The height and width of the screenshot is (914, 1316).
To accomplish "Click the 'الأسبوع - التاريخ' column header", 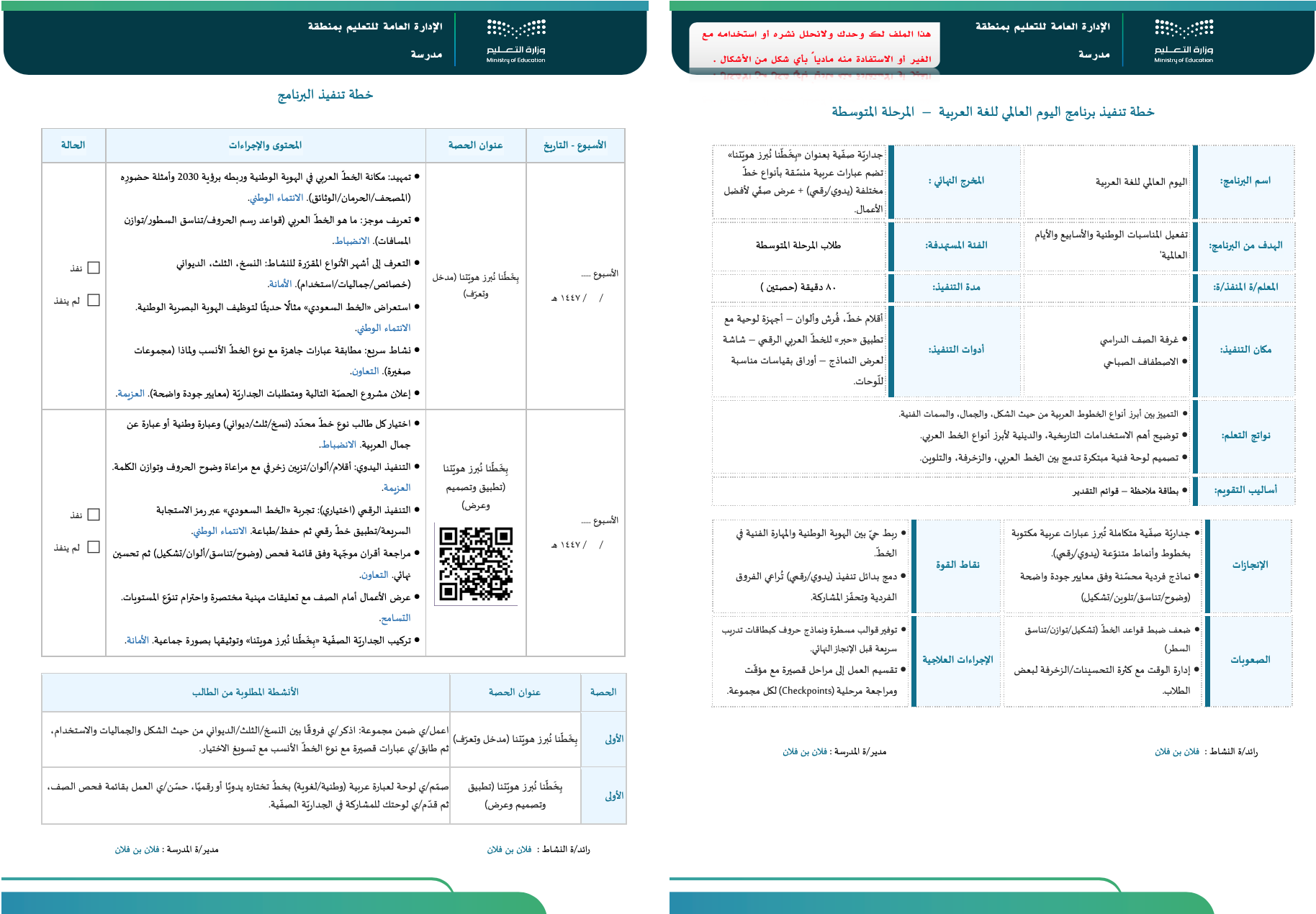I will [x=574, y=145].
